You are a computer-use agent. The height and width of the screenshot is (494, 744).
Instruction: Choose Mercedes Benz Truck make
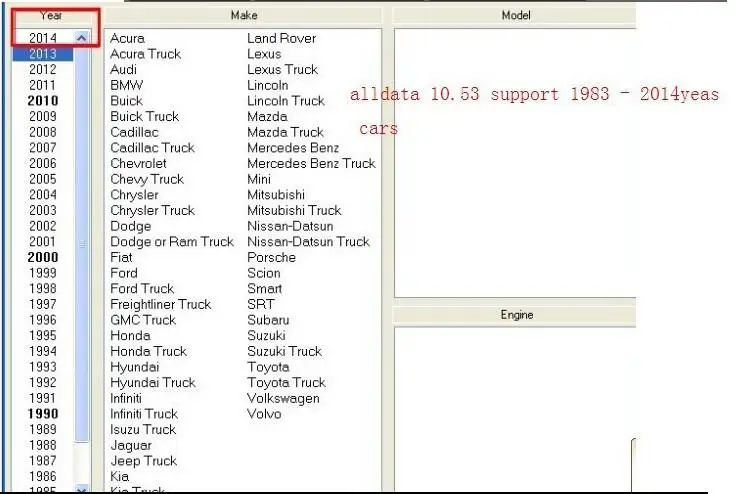pyautogui.click(x=311, y=163)
